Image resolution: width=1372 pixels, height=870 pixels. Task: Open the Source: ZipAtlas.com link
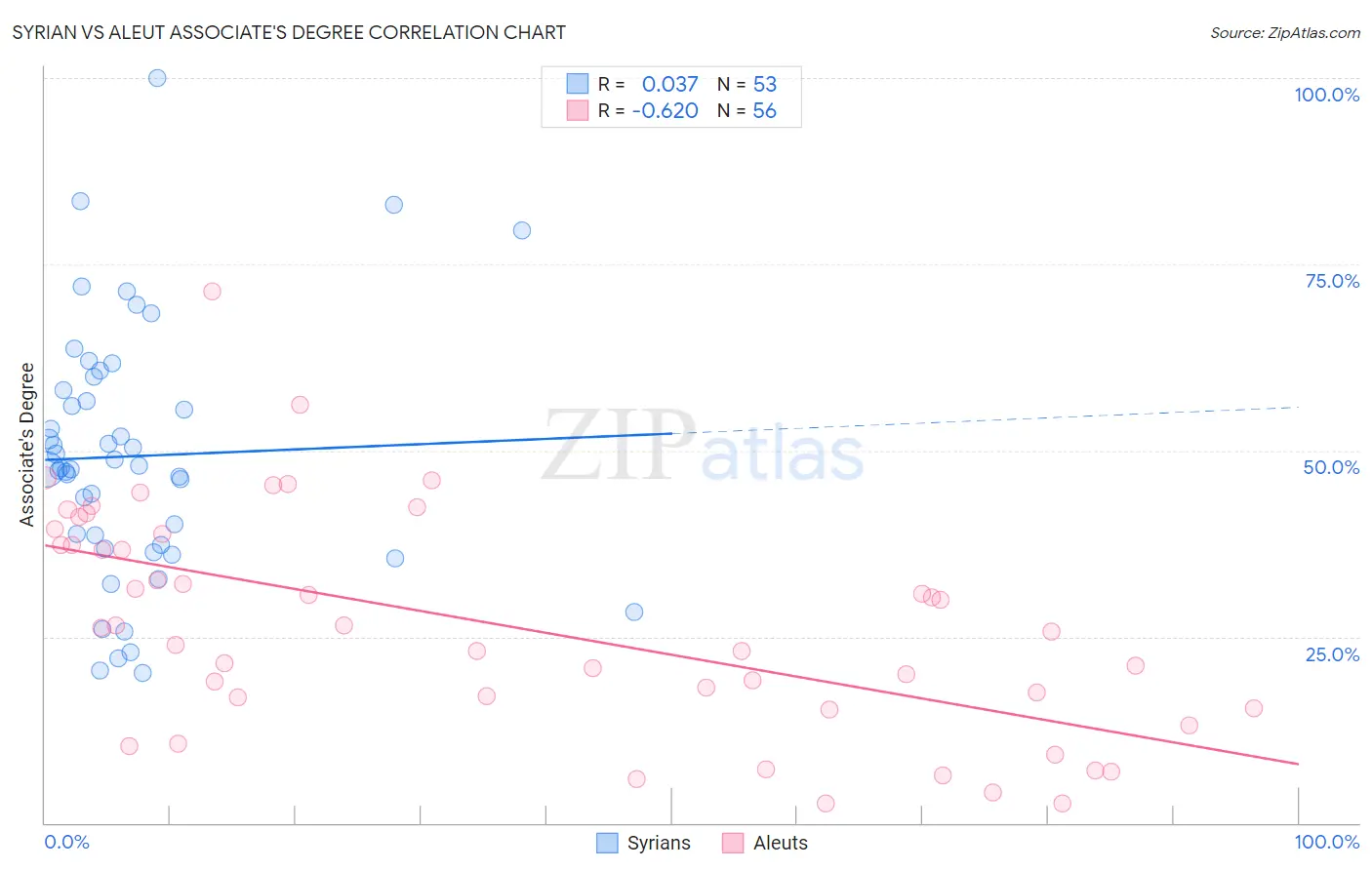click(1285, 33)
